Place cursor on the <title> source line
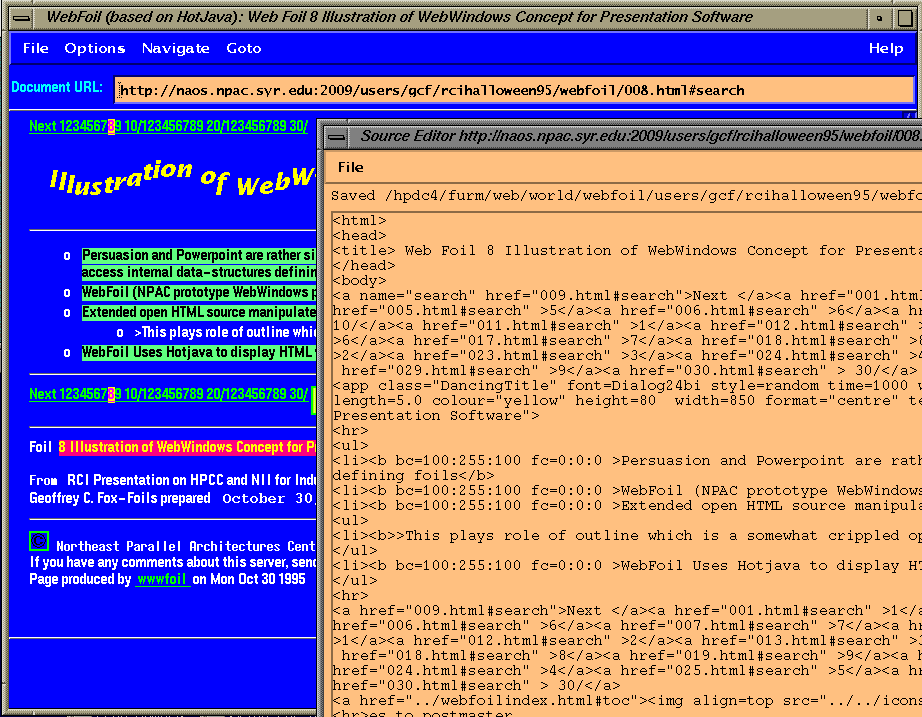The height and width of the screenshot is (717, 922). [x=627, y=251]
